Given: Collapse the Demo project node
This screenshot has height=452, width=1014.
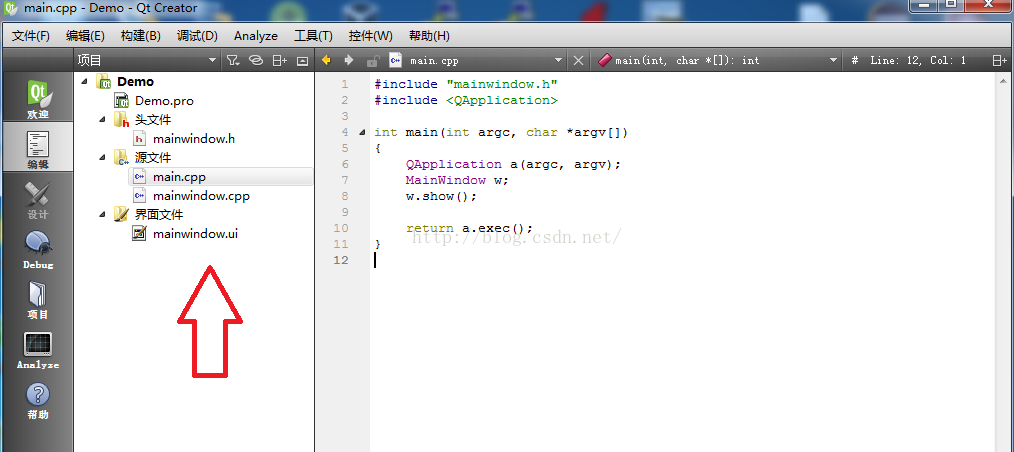Looking at the screenshot, I should coord(85,81).
